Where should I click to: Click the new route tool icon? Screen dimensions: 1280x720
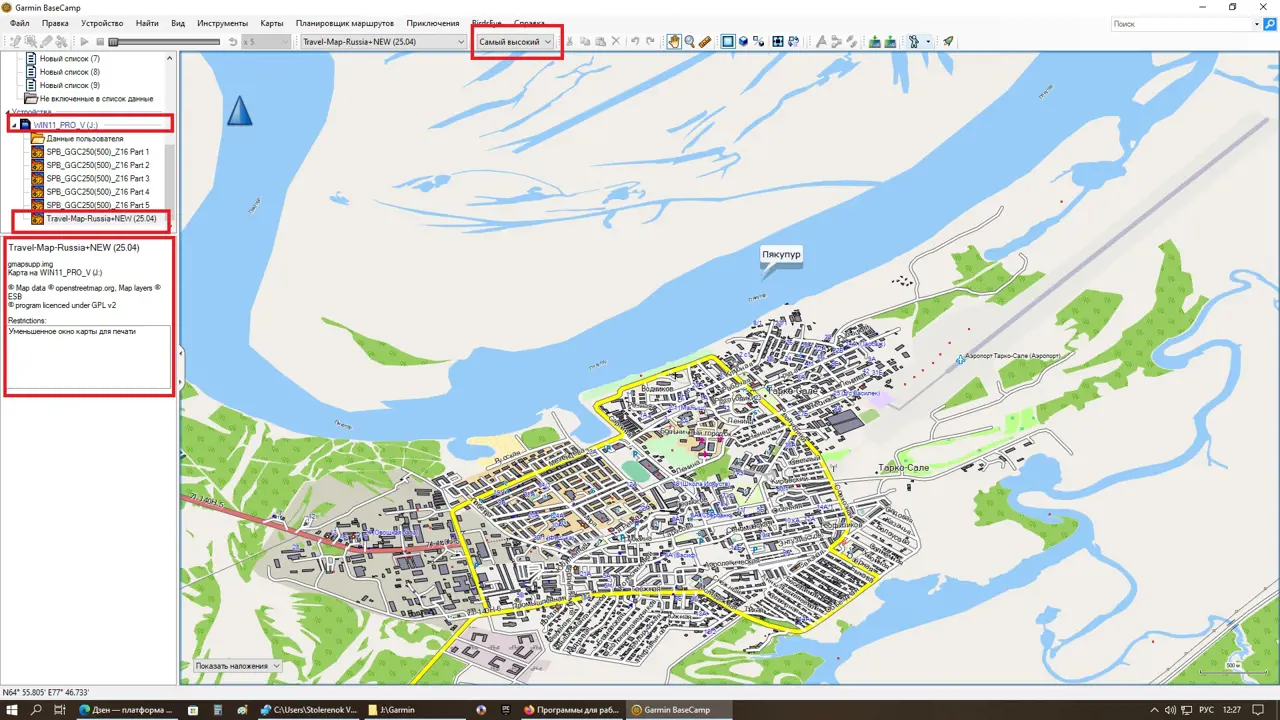click(836, 42)
